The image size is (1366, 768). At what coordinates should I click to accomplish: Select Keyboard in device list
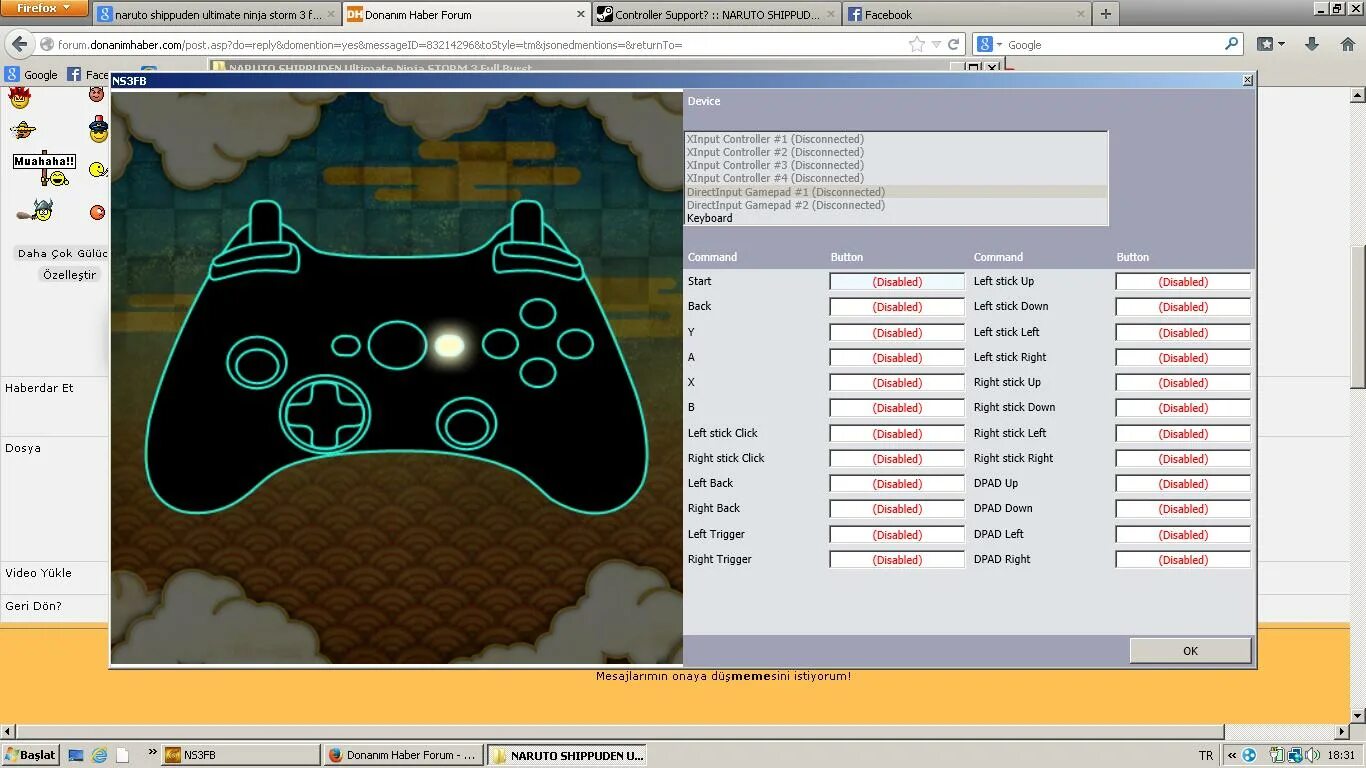tap(895, 218)
